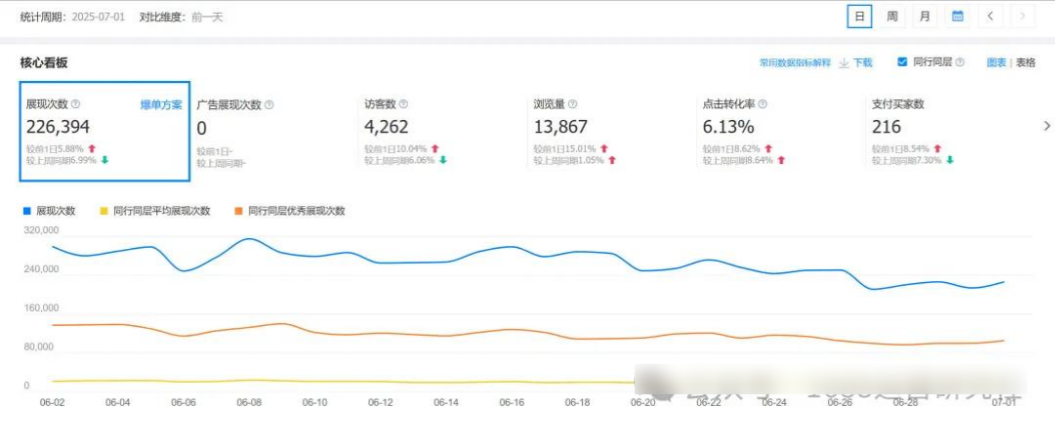The height and width of the screenshot is (427, 1055).
Task: Click the 对比维度 value 前一天
Action: coord(207,17)
